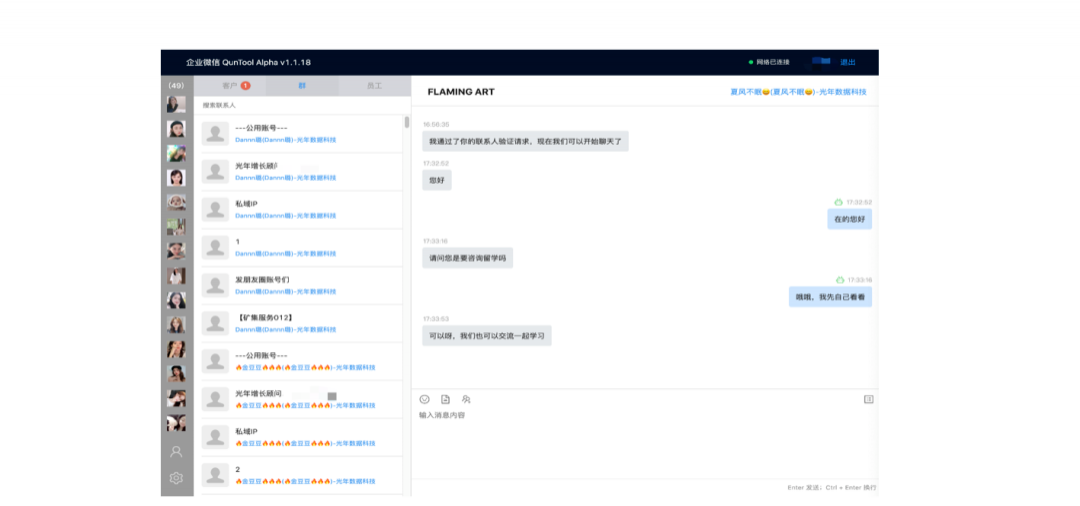Viewport: 1080px width, 506px height.
Task: Select the 【矿集服务012】 group
Action: click(300, 323)
